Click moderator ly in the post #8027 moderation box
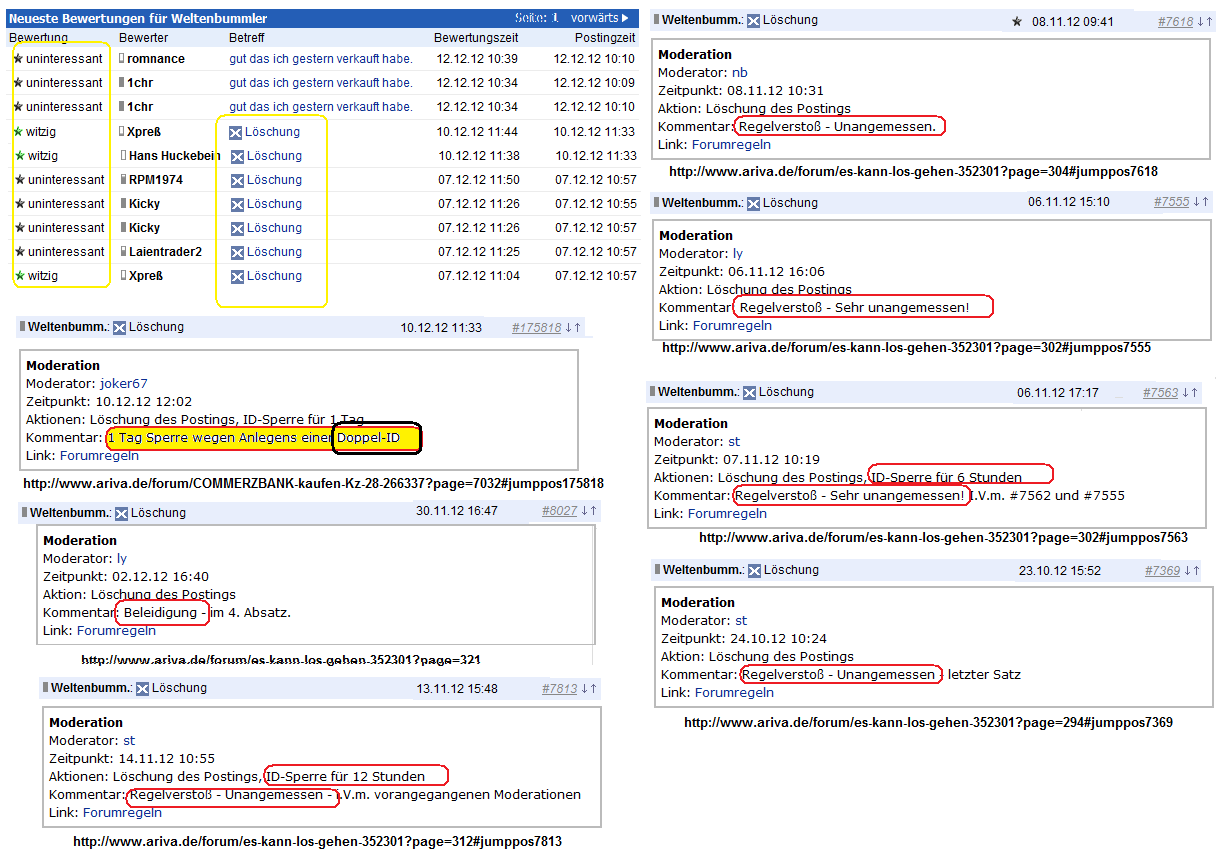1216x851 pixels. [122, 559]
